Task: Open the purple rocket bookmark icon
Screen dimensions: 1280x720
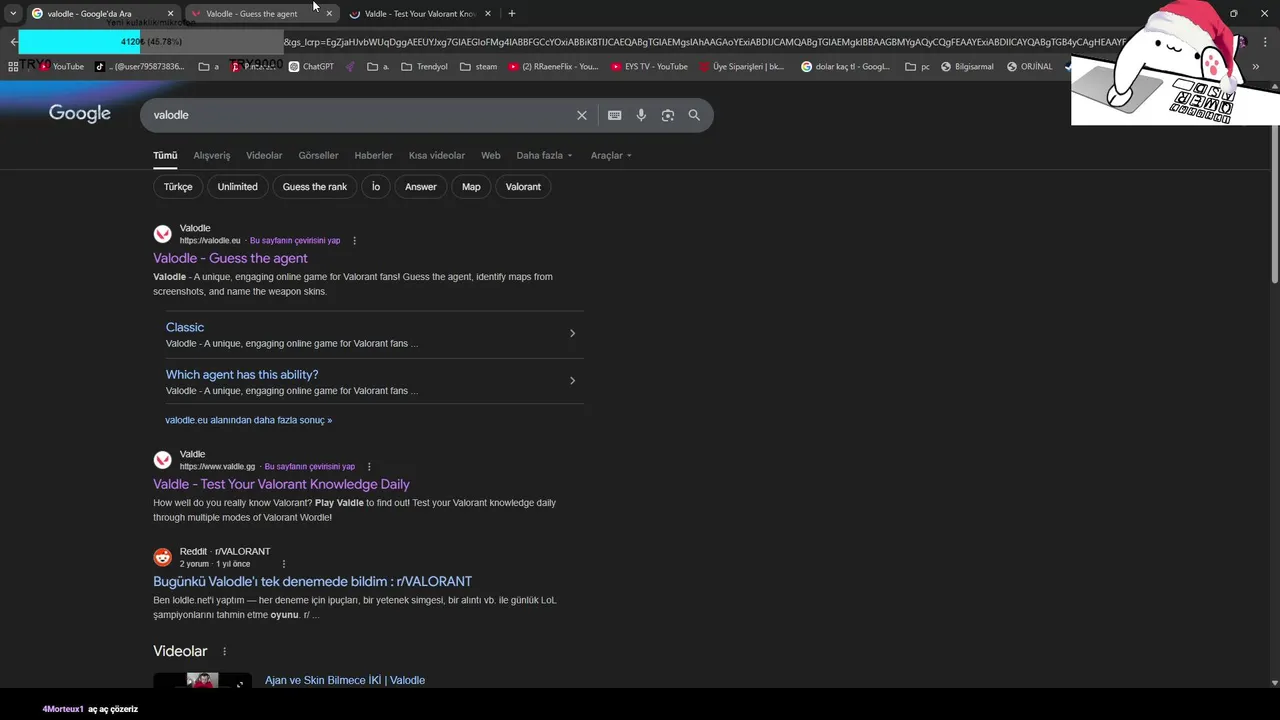Action: click(x=351, y=67)
